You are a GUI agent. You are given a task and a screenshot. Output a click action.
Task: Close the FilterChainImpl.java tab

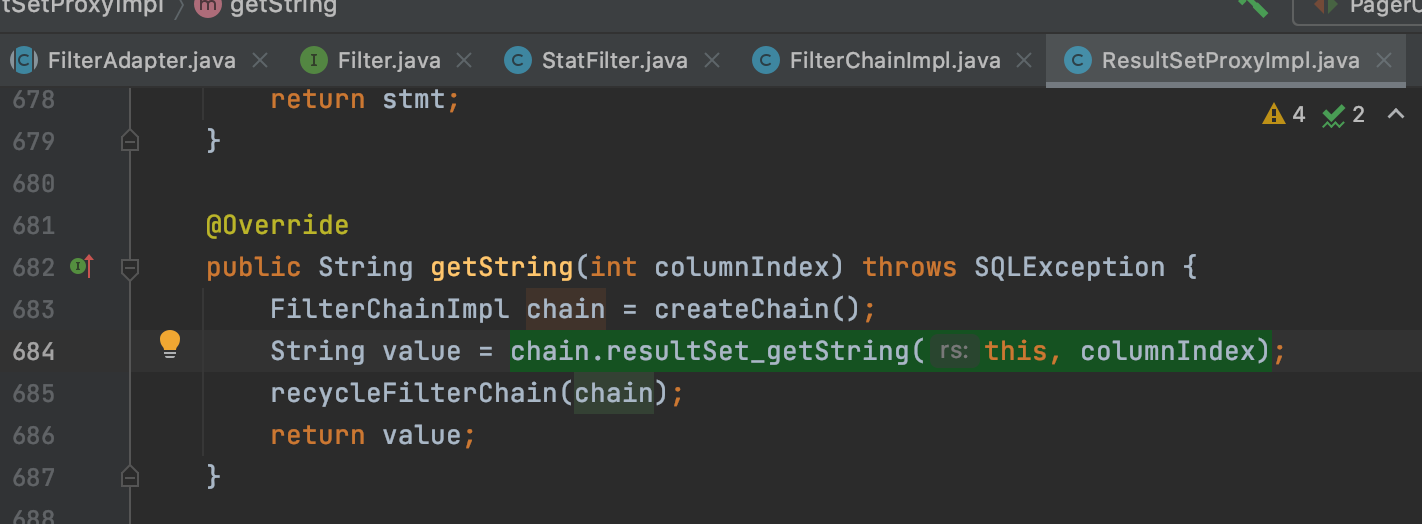1024,60
